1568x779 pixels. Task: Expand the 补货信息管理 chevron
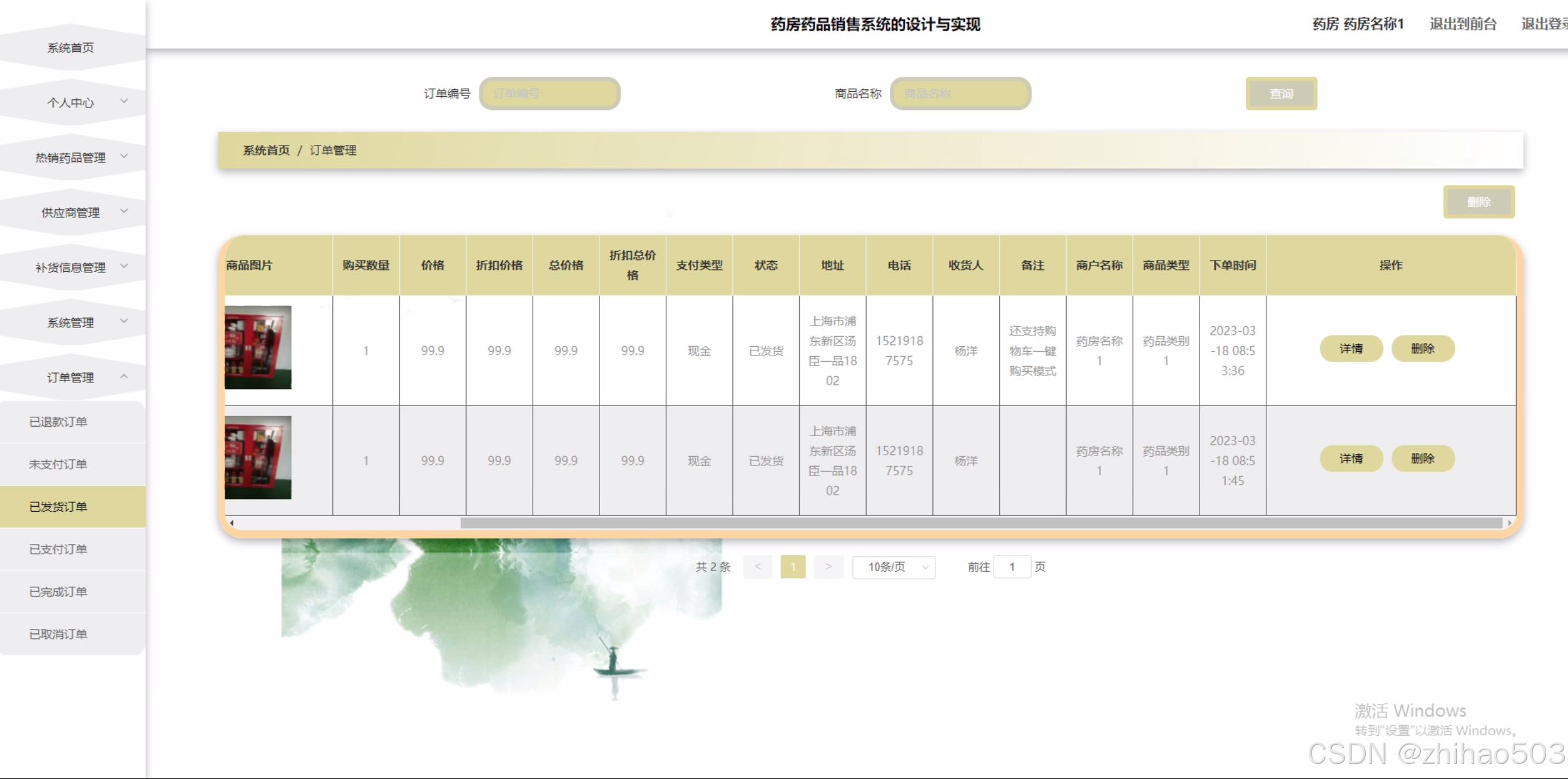tap(124, 266)
